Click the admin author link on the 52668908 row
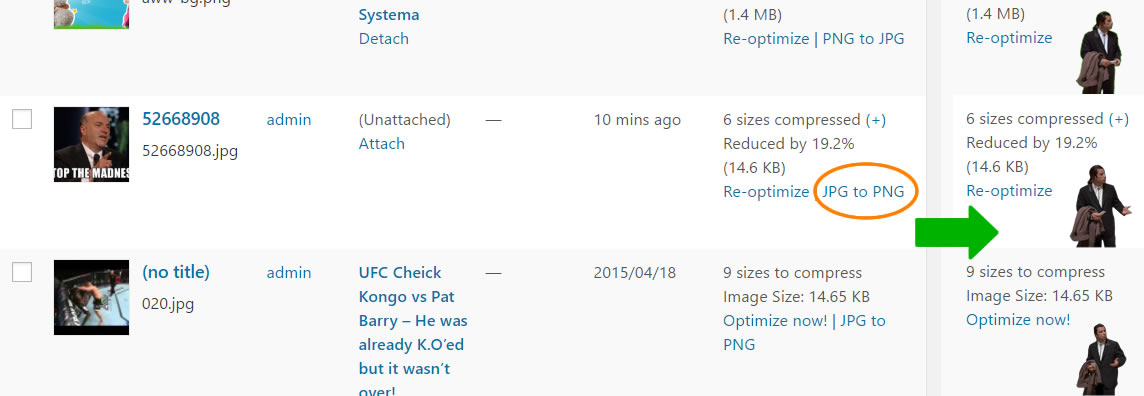The image size is (1144, 396). [289, 120]
